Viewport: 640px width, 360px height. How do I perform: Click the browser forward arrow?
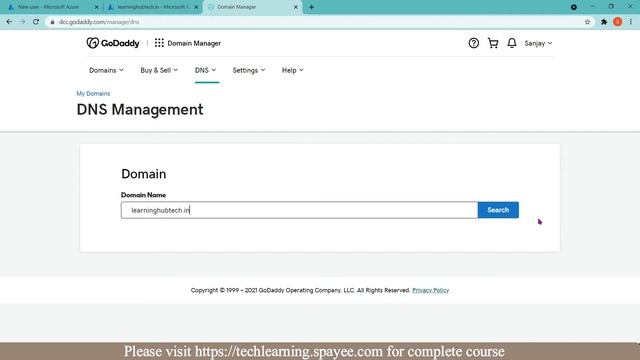point(22,22)
